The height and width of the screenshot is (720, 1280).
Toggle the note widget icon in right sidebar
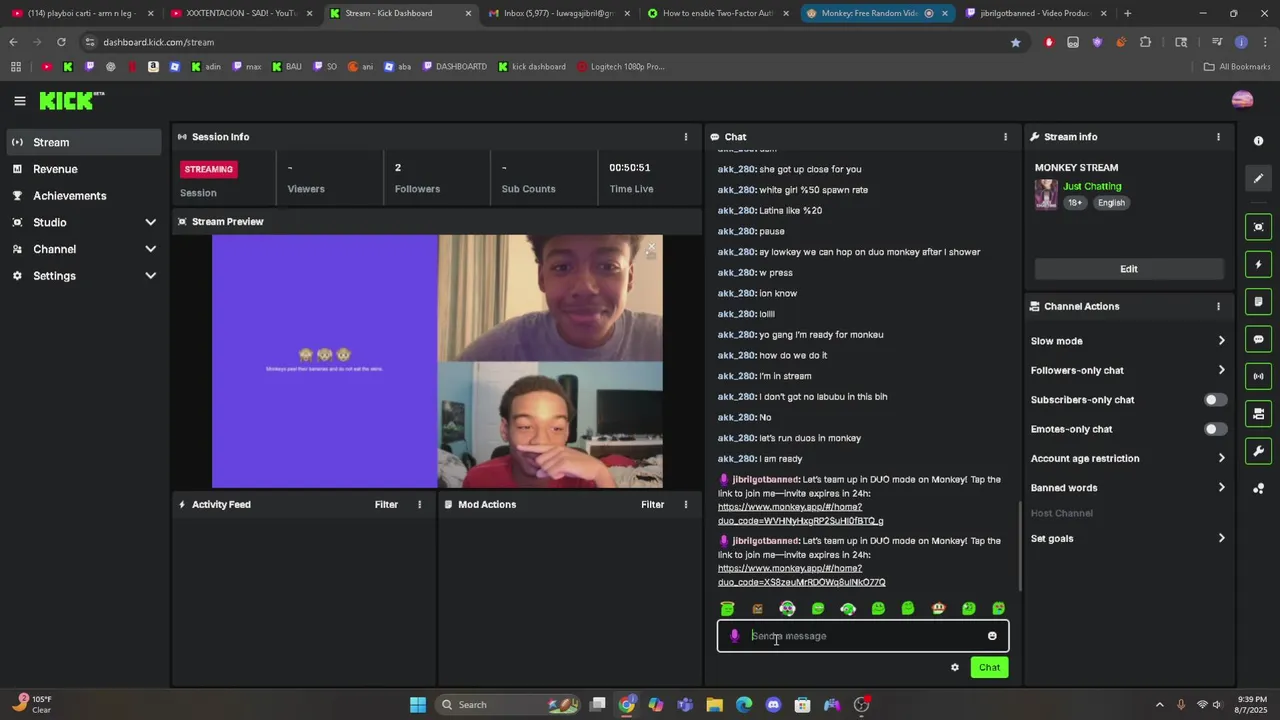tap(1259, 302)
